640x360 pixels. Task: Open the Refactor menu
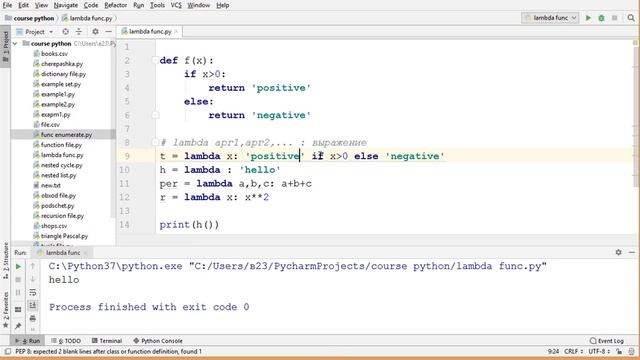pos(116,5)
